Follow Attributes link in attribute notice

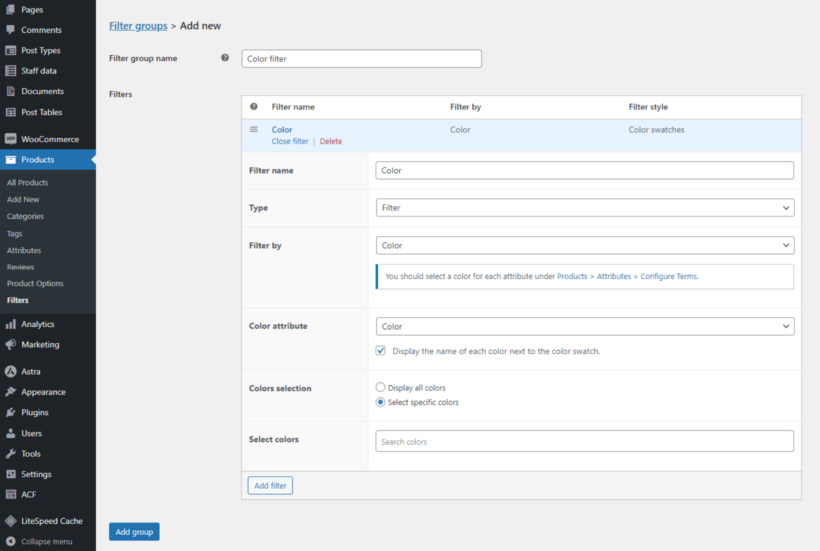pyautogui.click(x=614, y=276)
